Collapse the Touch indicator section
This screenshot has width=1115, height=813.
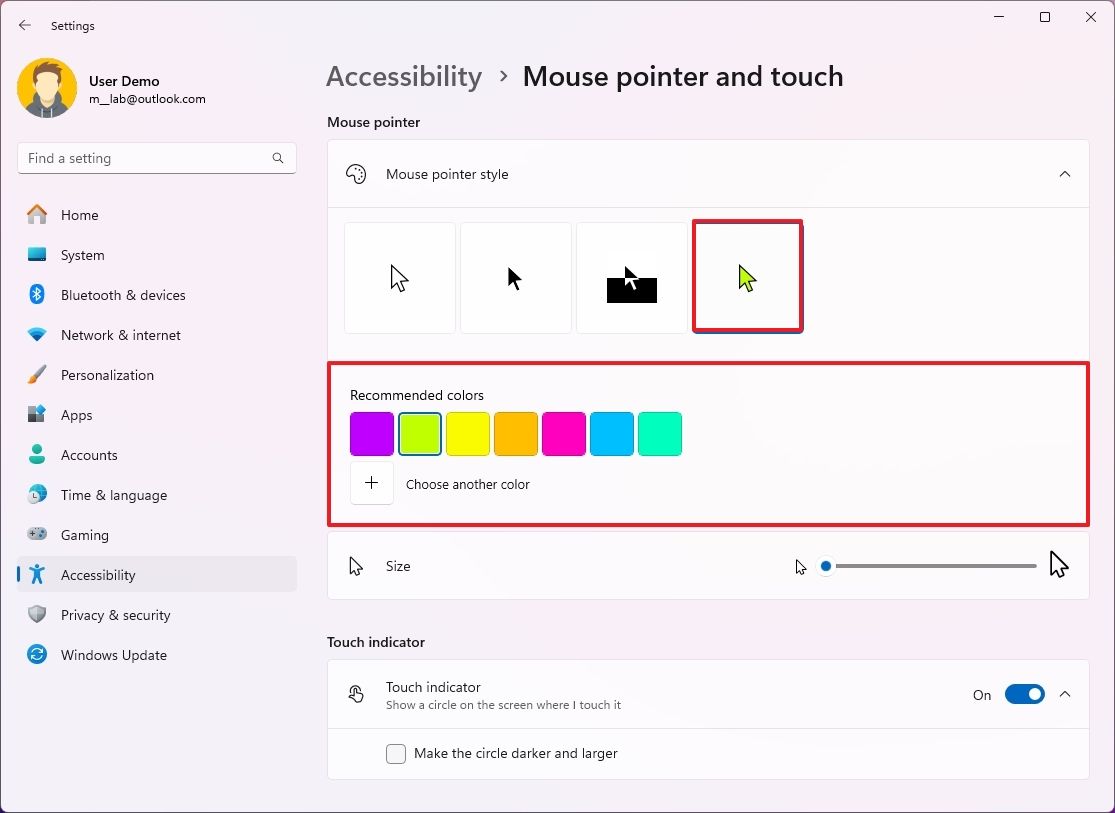pos(1065,693)
